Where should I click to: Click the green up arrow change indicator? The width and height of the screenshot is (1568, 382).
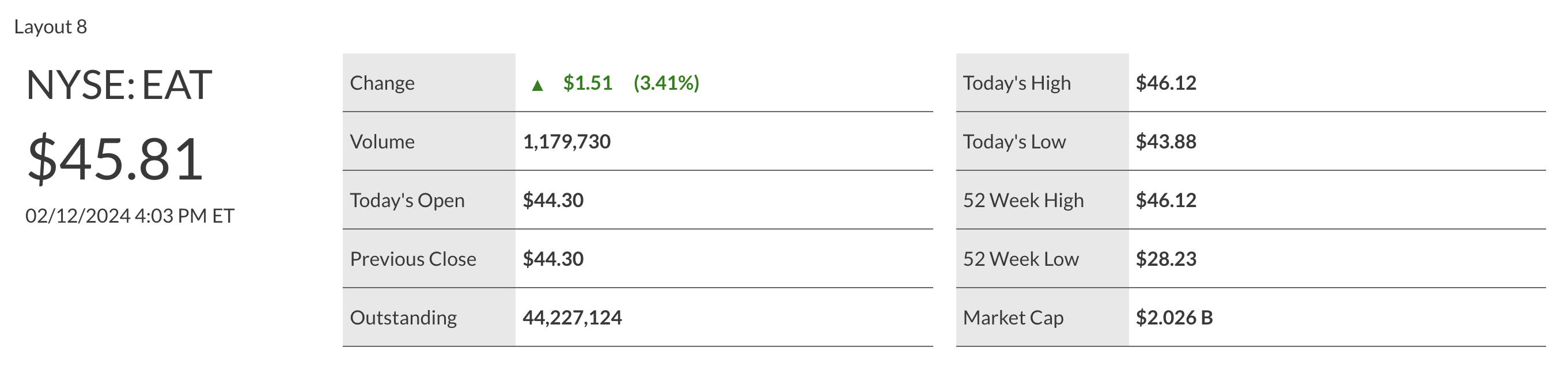coord(537,85)
